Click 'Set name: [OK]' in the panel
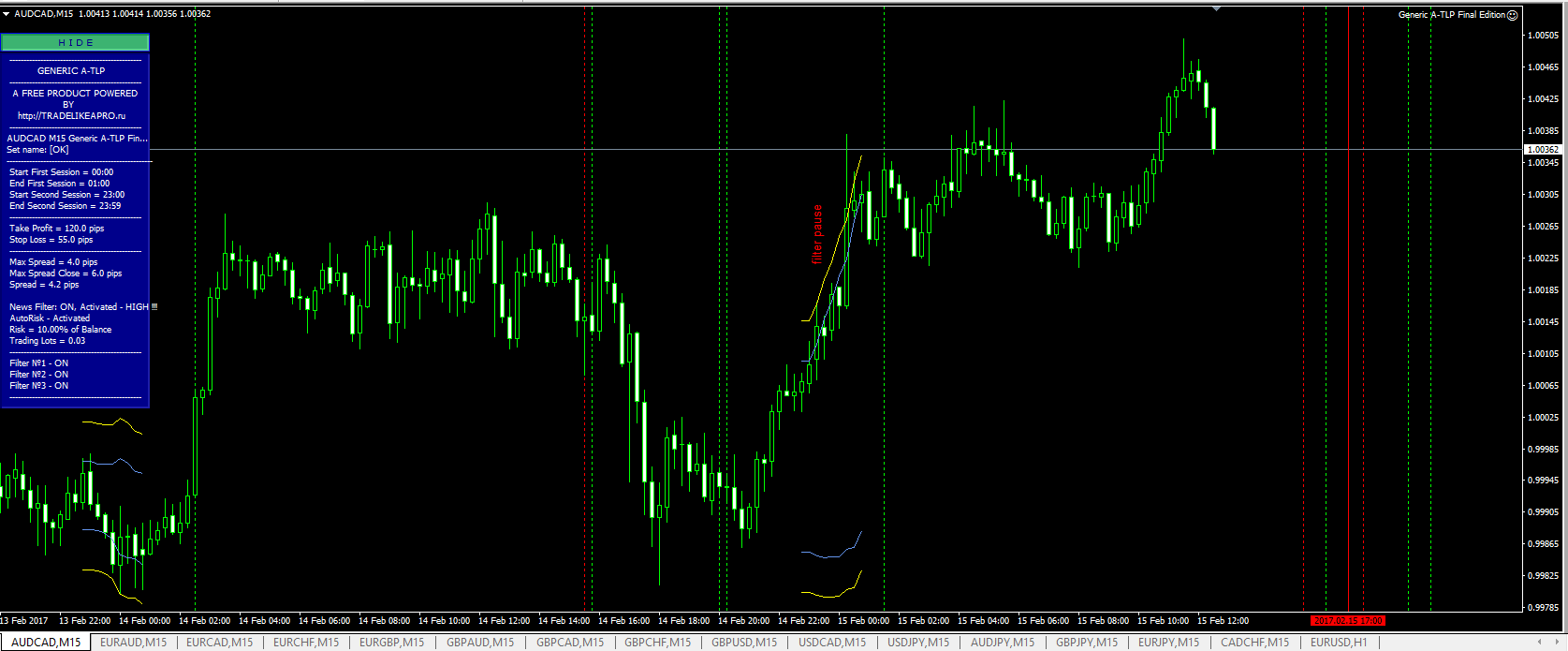The height and width of the screenshot is (651, 1568). coord(37,150)
